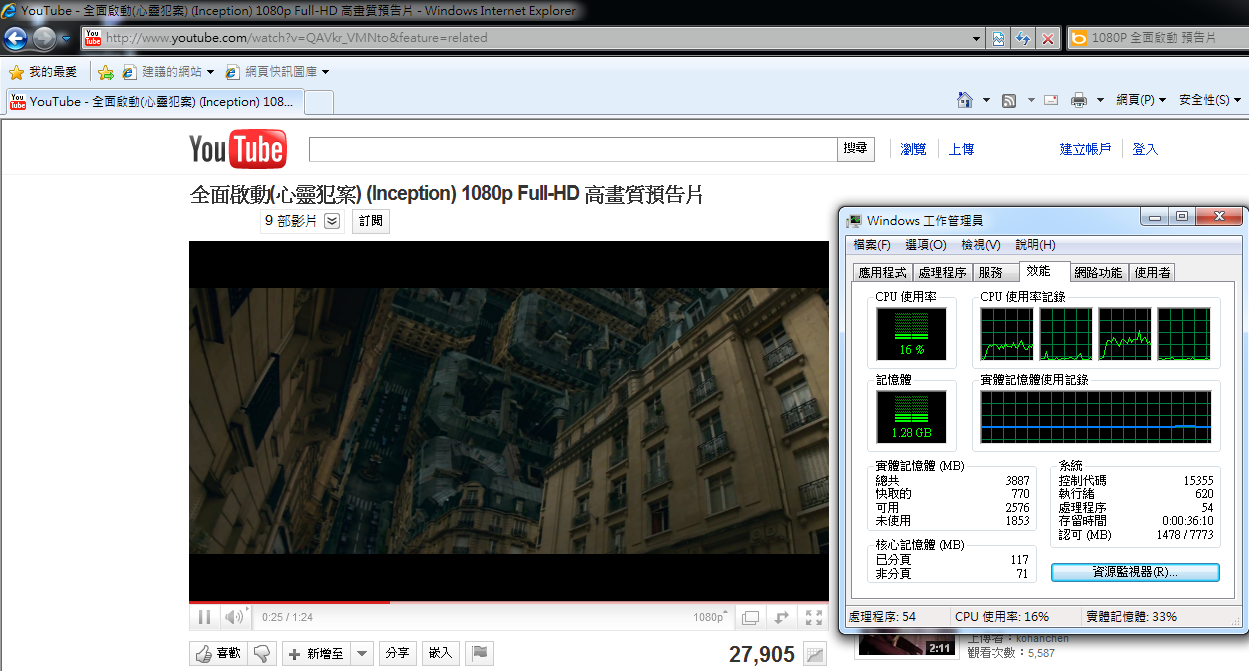Click the Print icon in command bar
1249x671 pixels.
tap(1079, 100)
